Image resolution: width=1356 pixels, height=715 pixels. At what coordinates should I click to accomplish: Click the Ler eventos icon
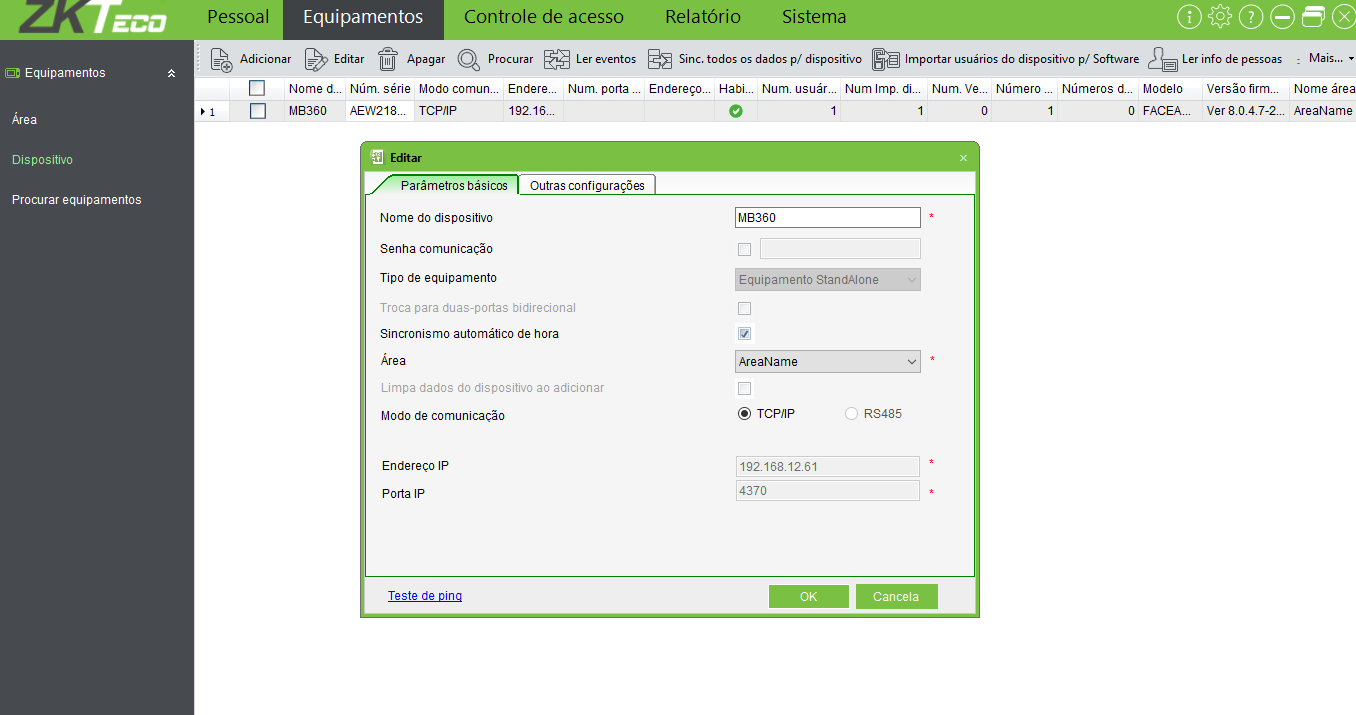point(557,59)
